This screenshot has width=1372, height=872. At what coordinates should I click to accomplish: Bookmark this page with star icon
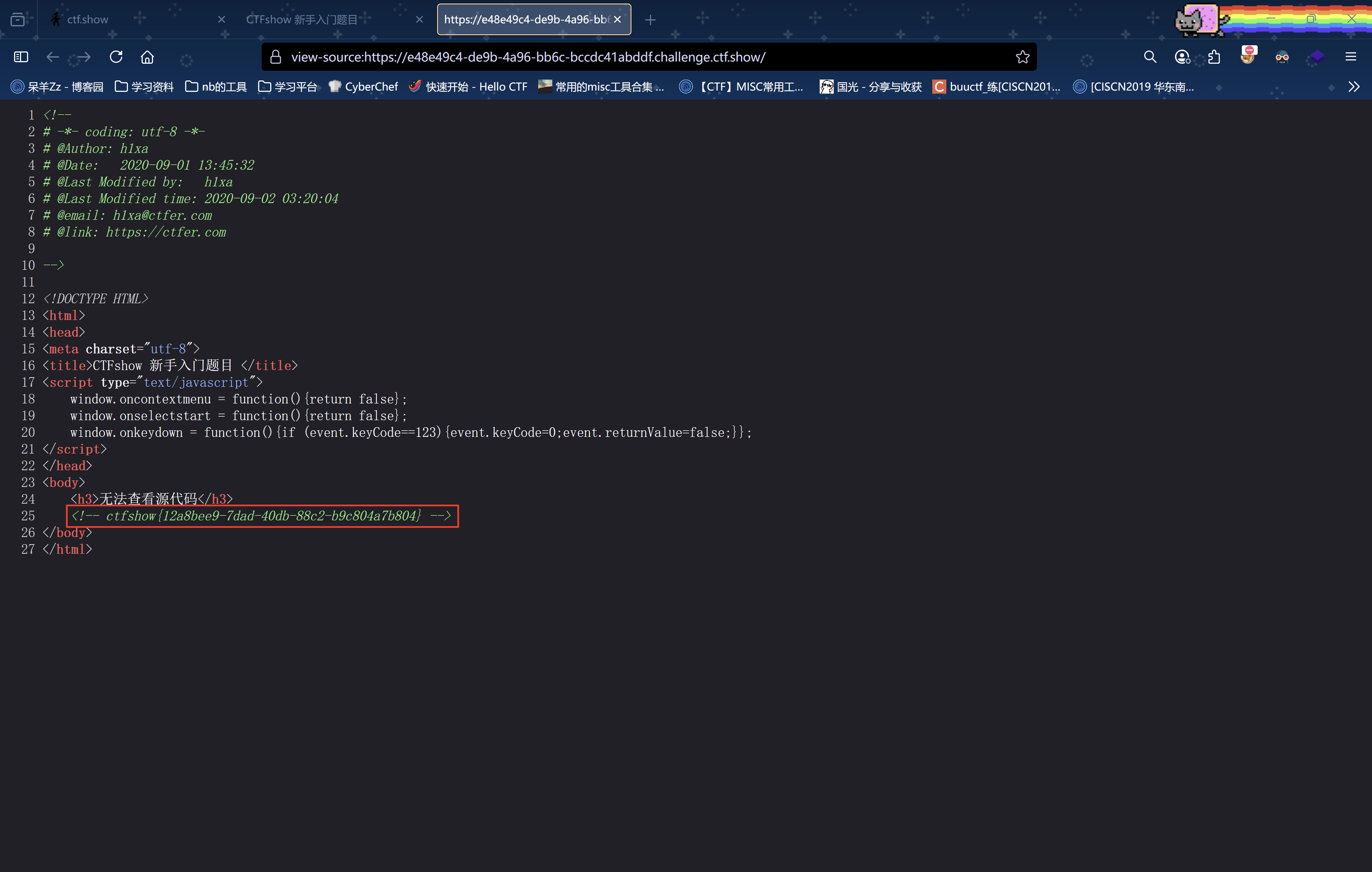(x=1022, y=57)
